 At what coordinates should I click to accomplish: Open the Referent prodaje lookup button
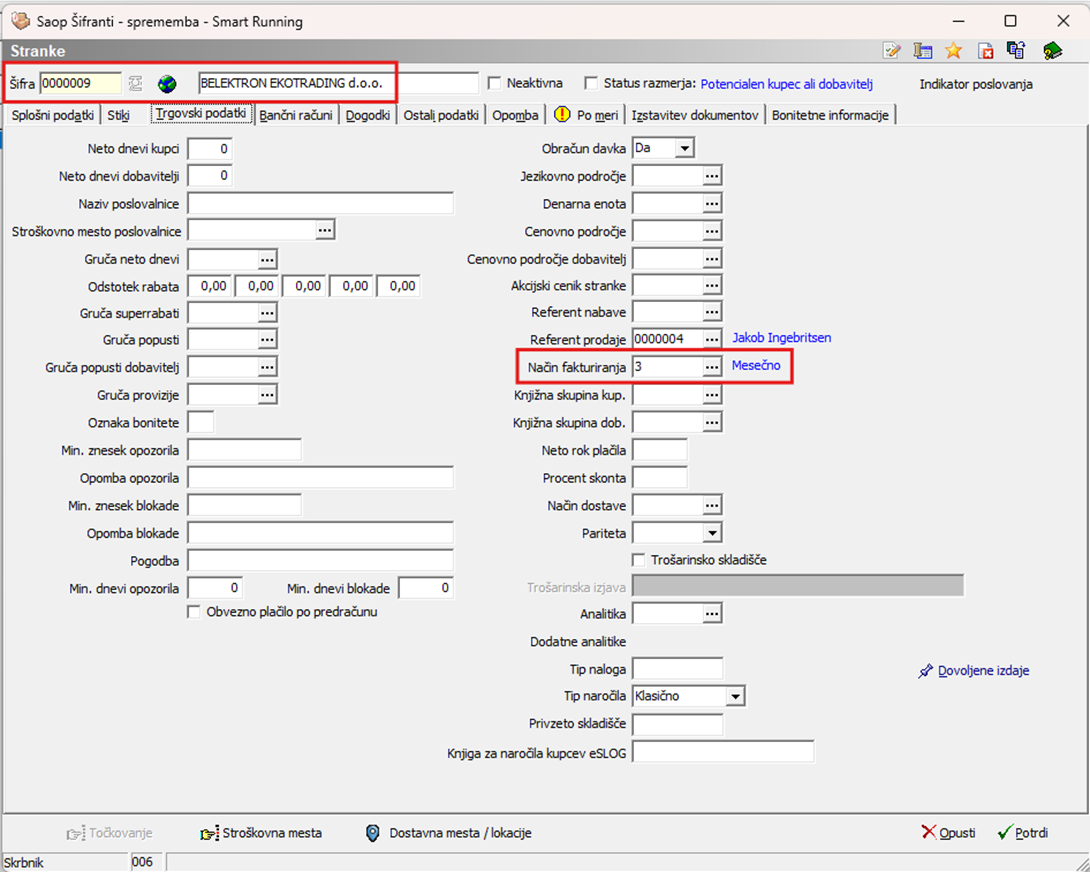coord(712,339)
